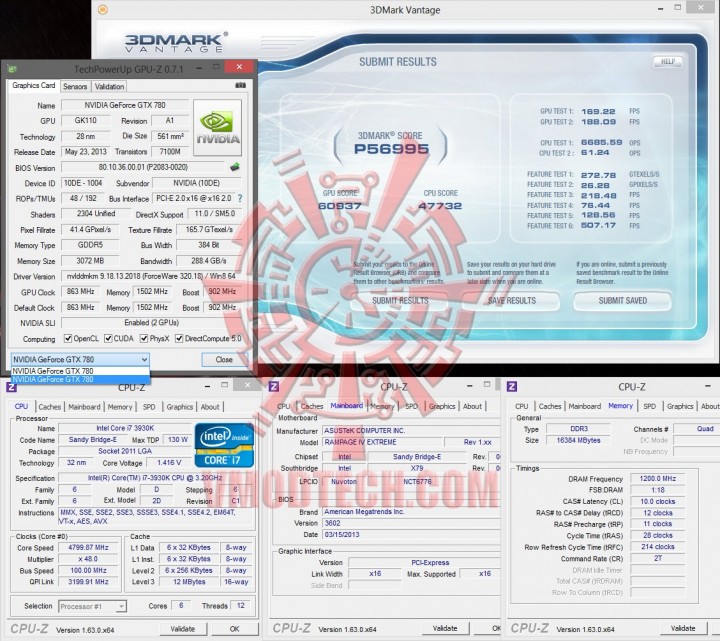720x641 pixels.
Task: Click the HELP button in 3DMark Vantage
Action: coord(668,62)
